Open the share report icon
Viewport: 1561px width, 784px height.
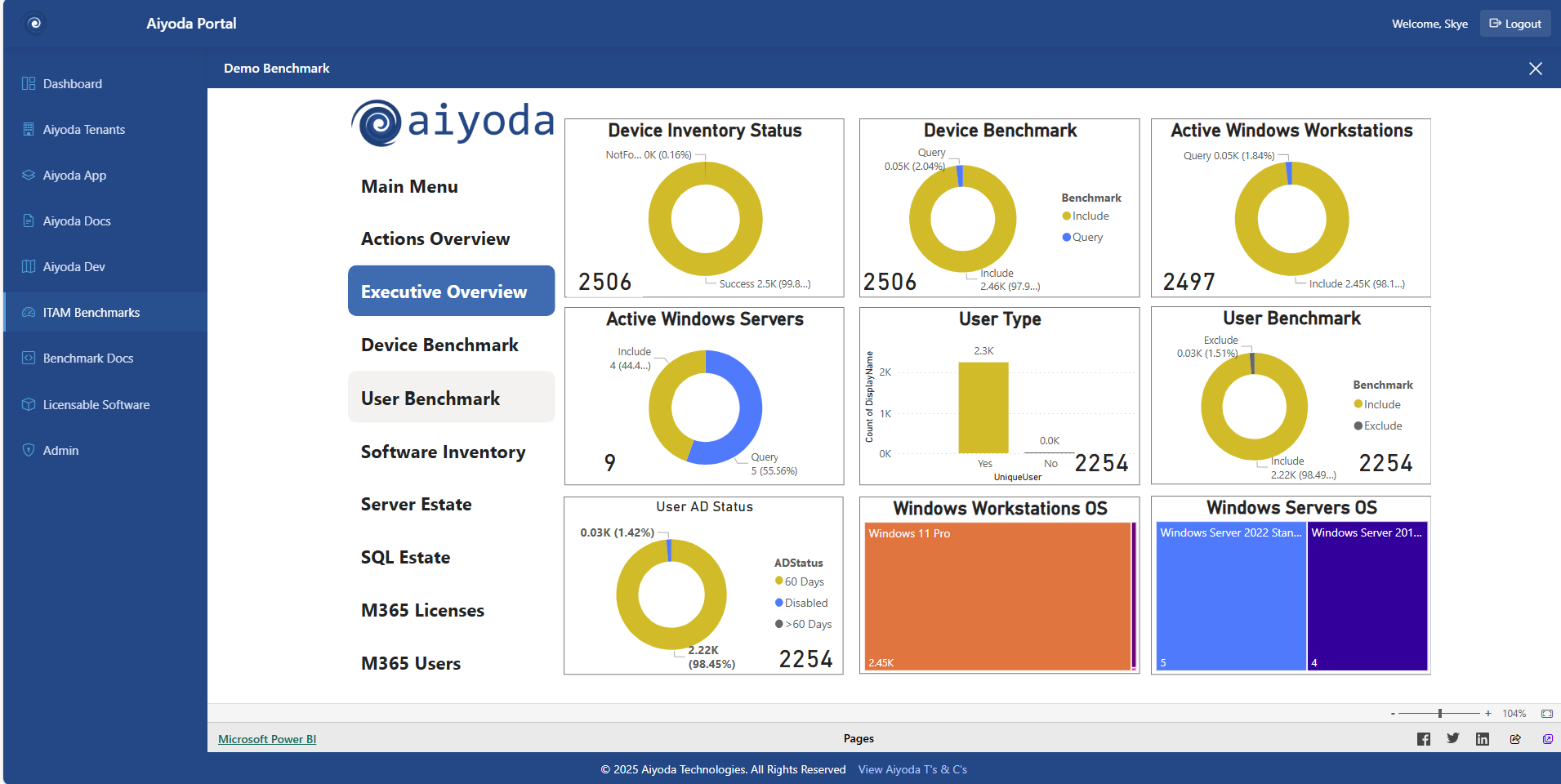1514,738
